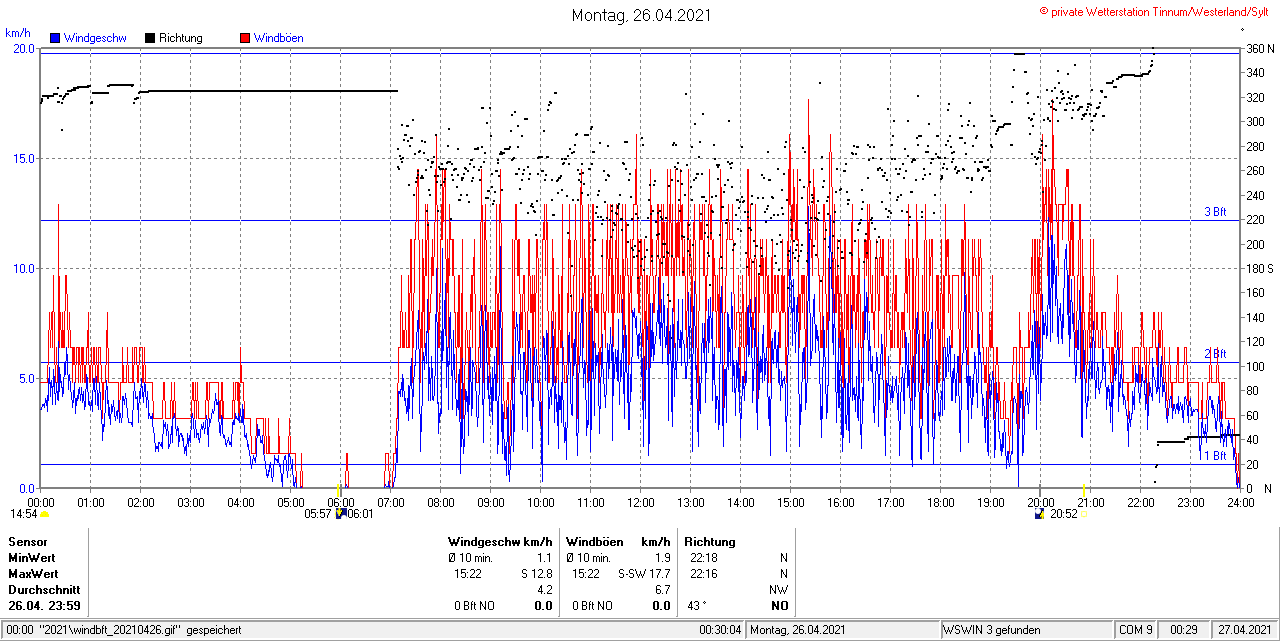Click the km/h axis unit label

pos(17,32)
